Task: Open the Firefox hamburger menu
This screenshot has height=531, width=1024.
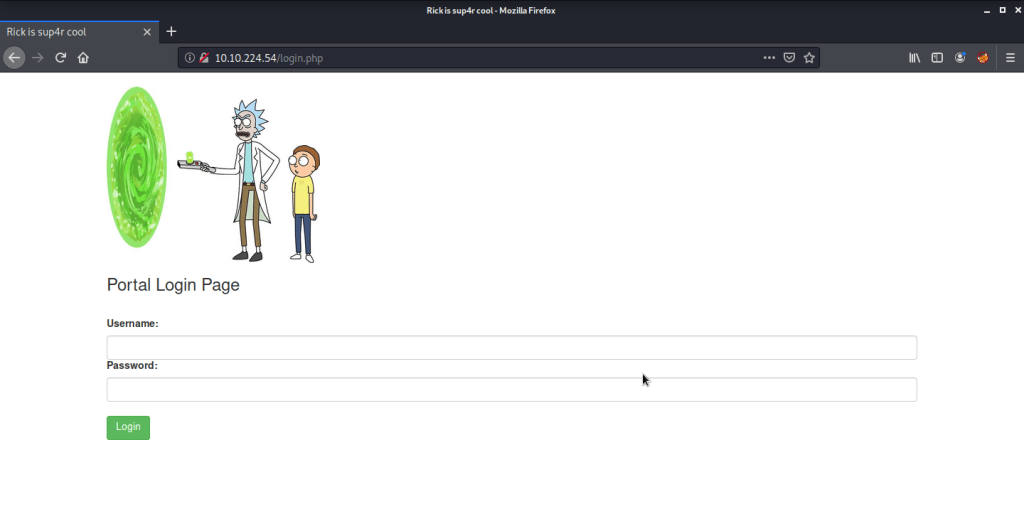Action: pos(1010,58)
